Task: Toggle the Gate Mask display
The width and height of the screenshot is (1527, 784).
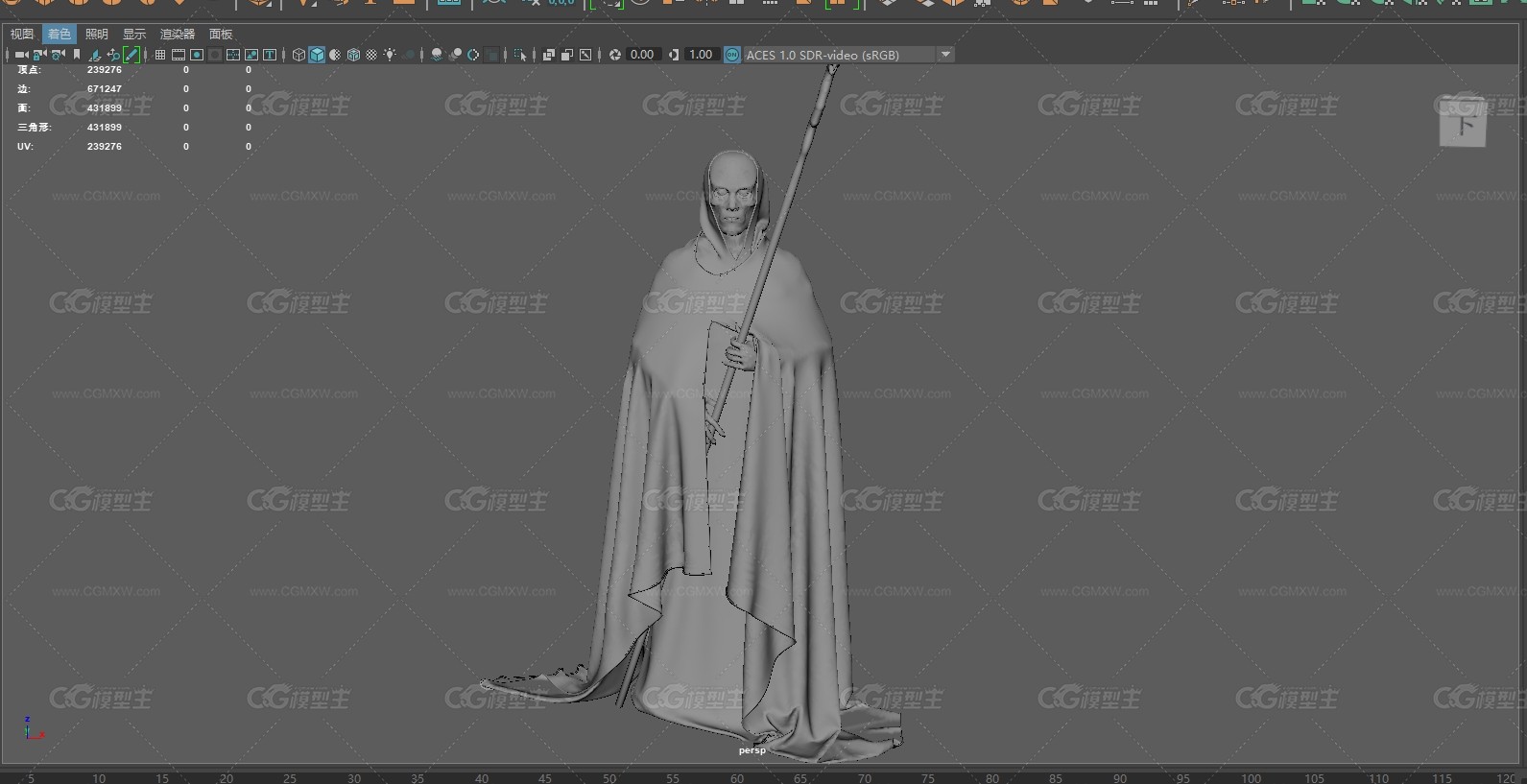Action: pyautogui.click(x=215, y=55)
